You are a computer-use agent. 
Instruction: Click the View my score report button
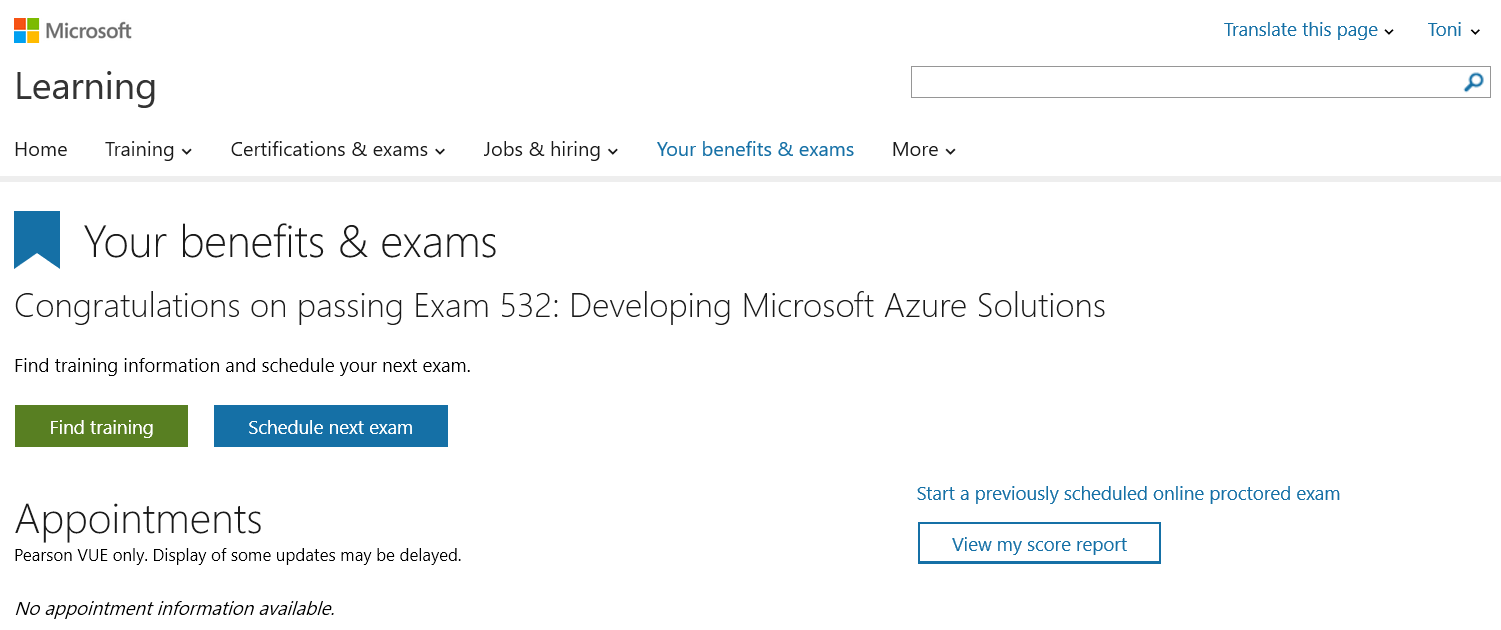[1039, 544]
